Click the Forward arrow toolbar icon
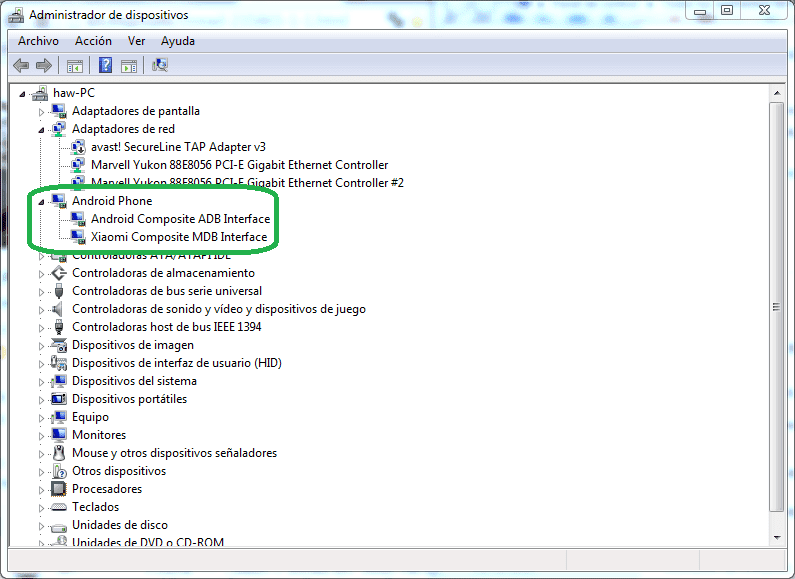 (x=44, y=65)
